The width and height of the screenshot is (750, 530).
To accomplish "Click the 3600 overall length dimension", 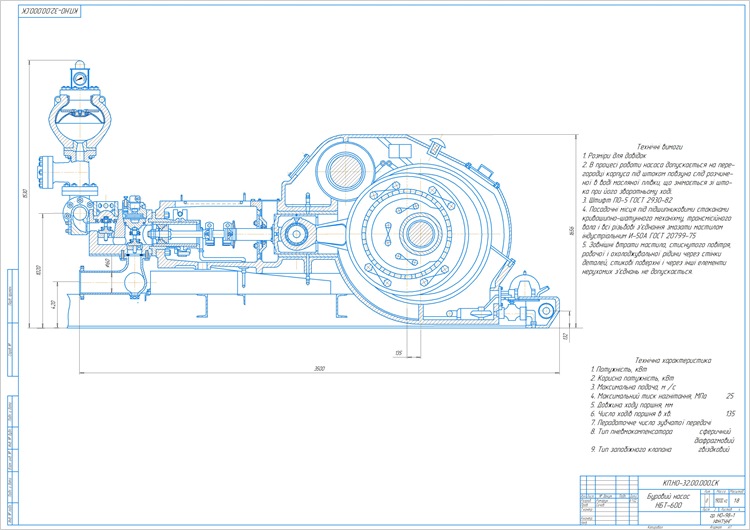I will [x=320, y=368].
